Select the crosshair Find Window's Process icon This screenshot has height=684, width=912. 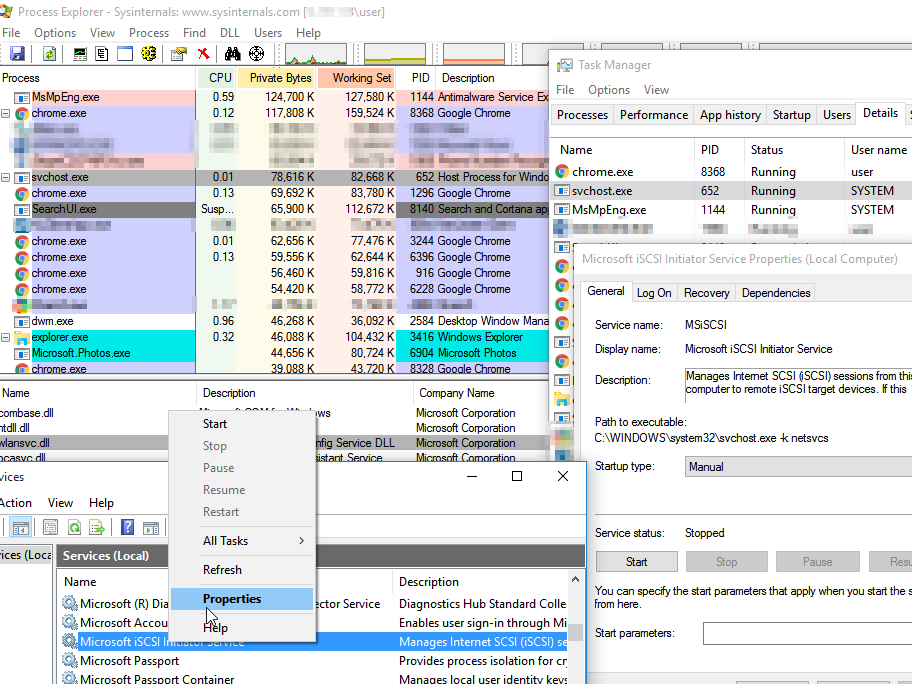(x=256, y=54)
